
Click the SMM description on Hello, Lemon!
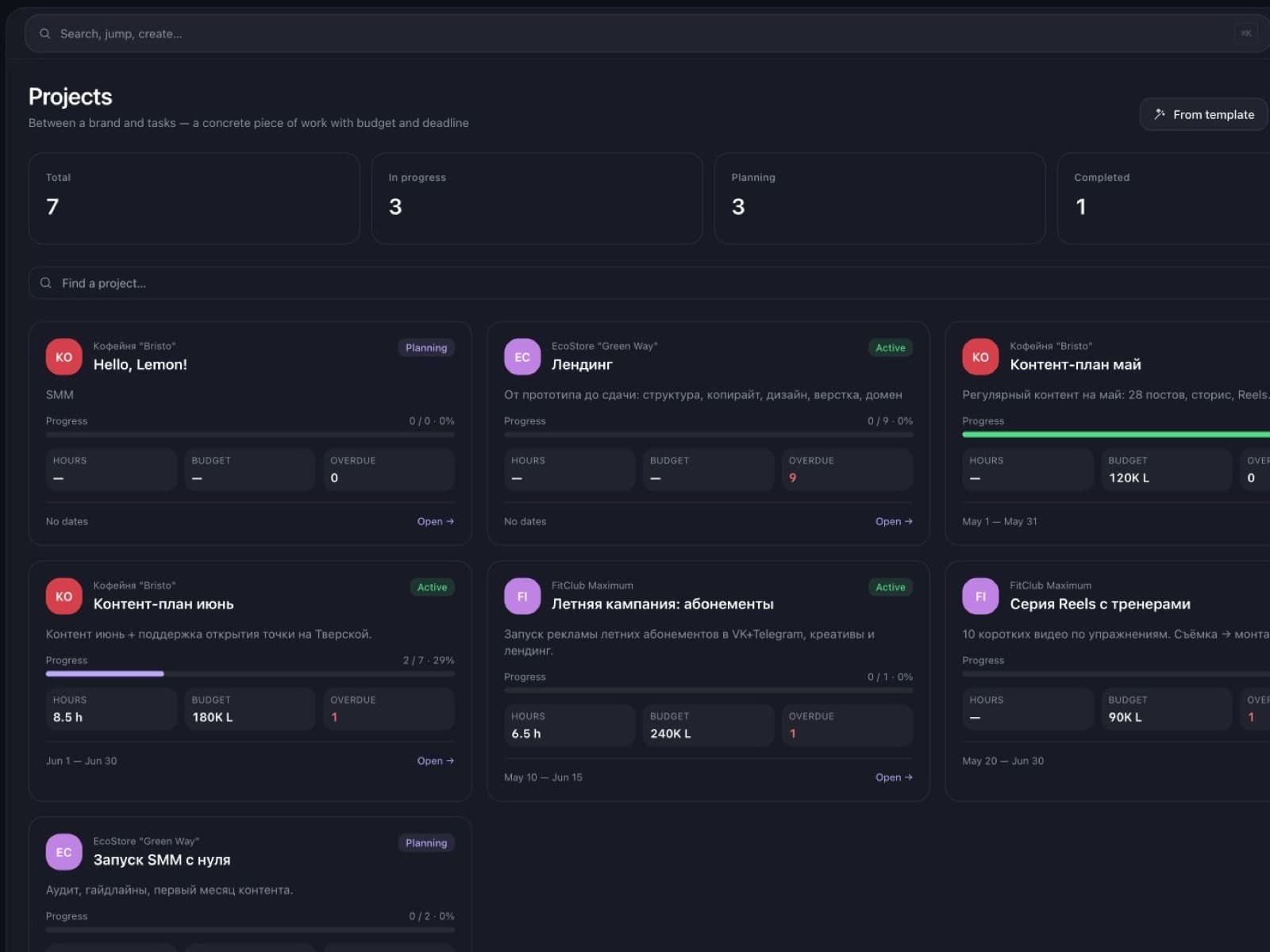pos(60,394)
